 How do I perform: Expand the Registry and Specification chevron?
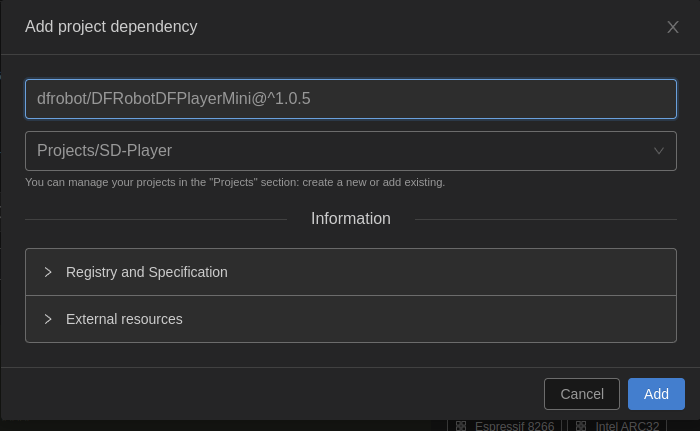point(48,272)
